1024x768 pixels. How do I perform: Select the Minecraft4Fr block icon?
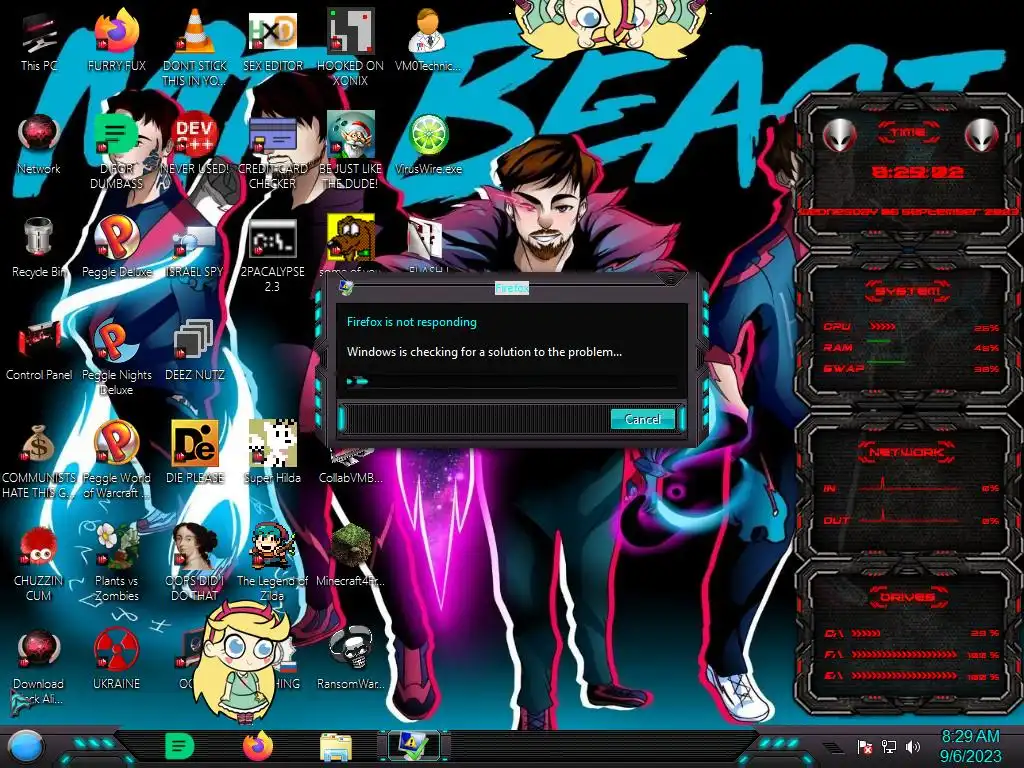click(350, 556)
